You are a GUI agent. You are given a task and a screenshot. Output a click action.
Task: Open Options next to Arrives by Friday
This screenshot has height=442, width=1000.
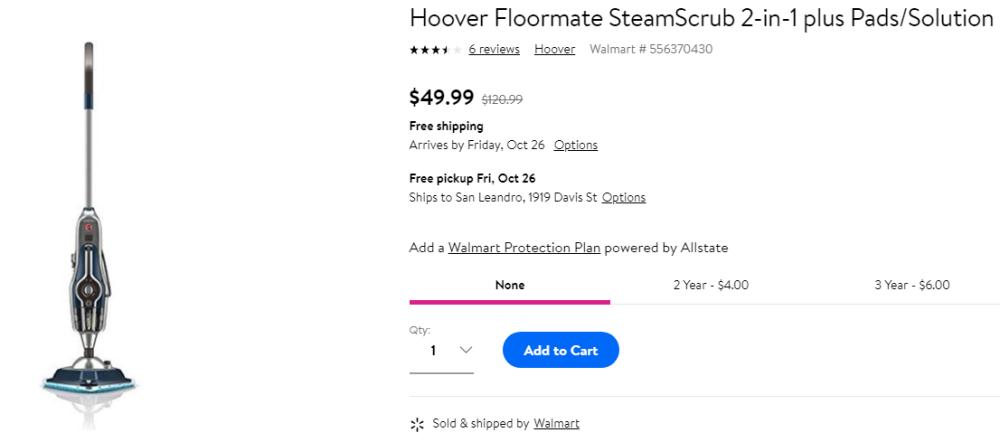coord(575,145)
